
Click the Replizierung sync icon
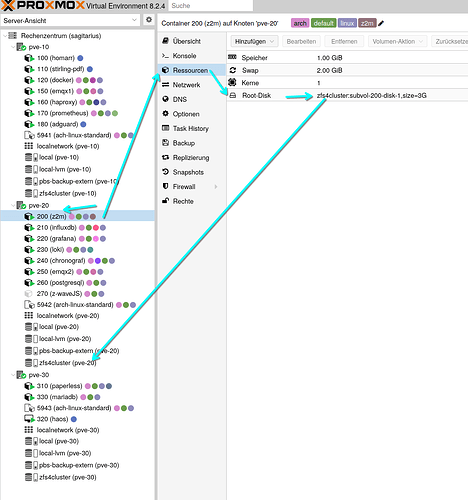(165, 157)
